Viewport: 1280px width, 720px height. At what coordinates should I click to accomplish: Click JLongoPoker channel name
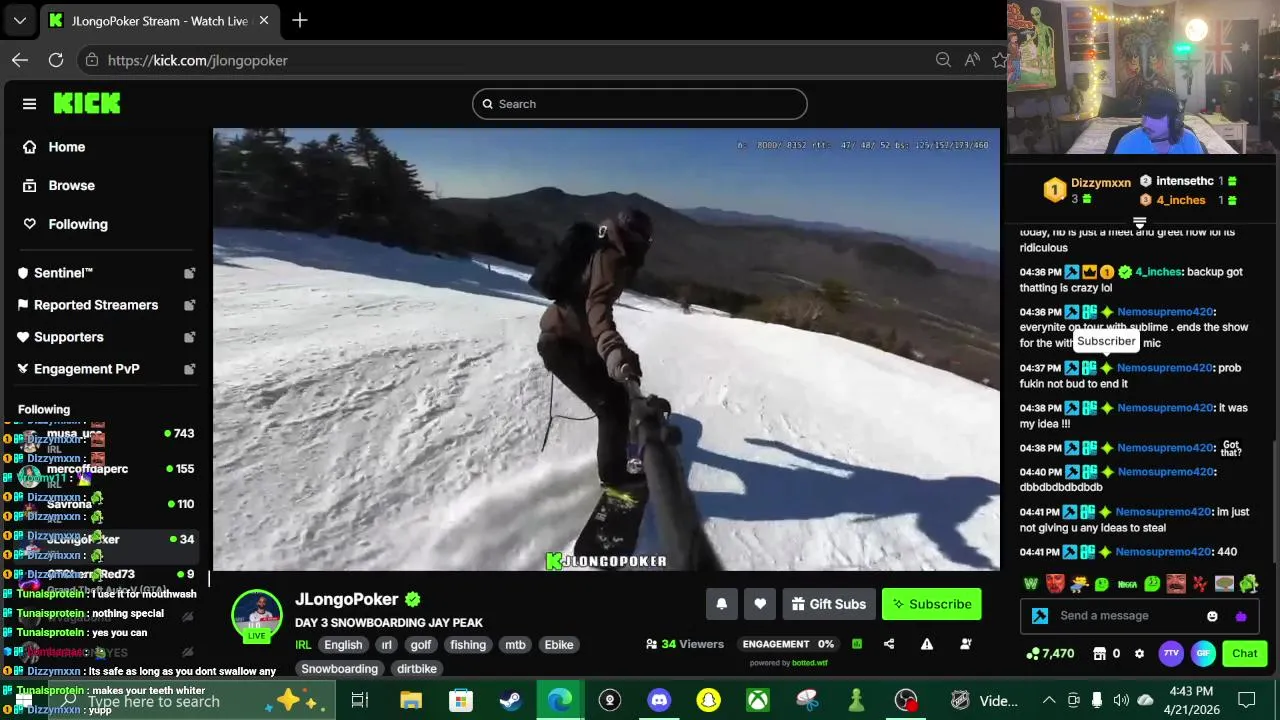pos(347,599)
